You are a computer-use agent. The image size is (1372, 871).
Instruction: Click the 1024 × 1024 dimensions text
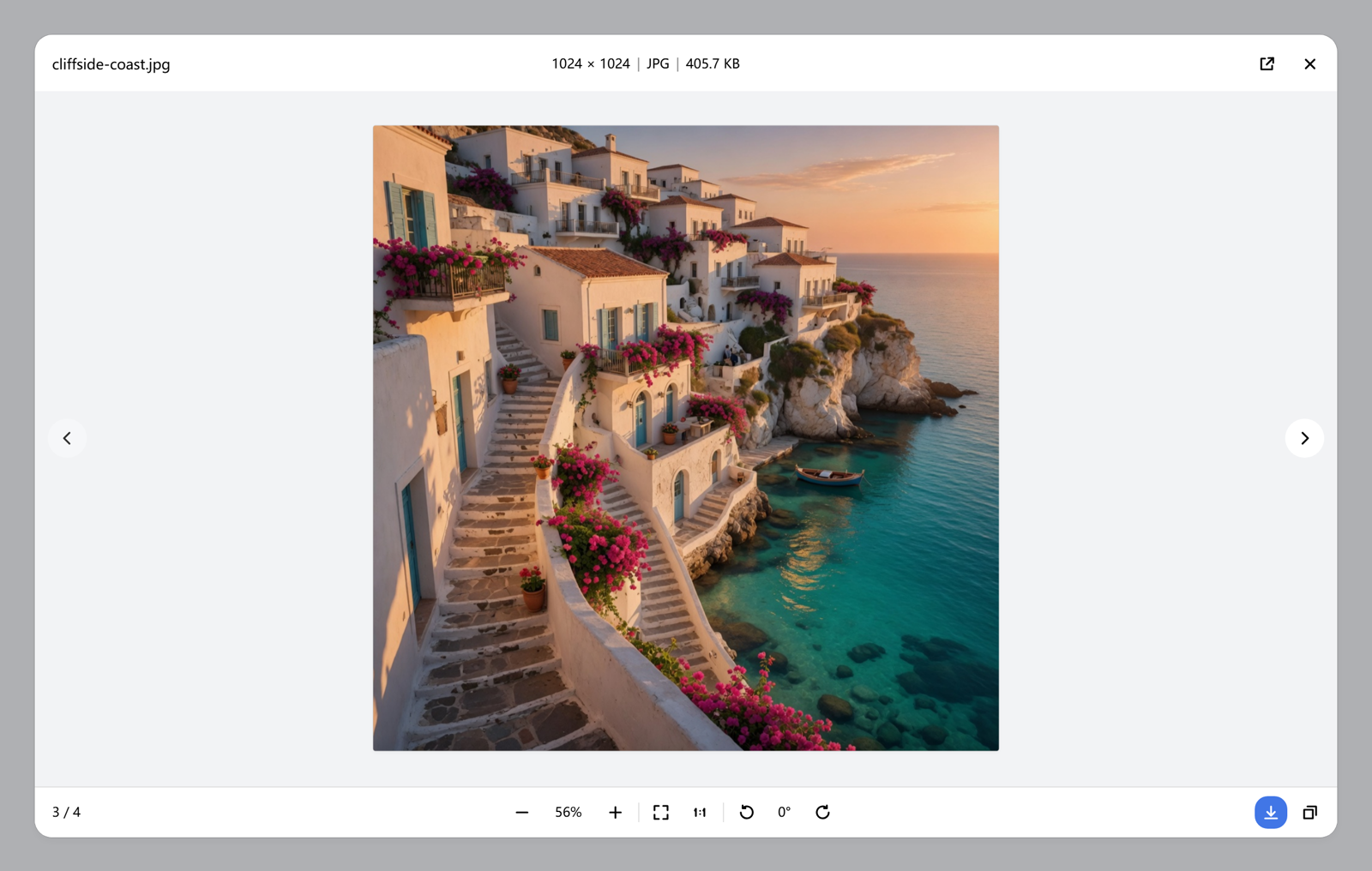coord(591,64)
